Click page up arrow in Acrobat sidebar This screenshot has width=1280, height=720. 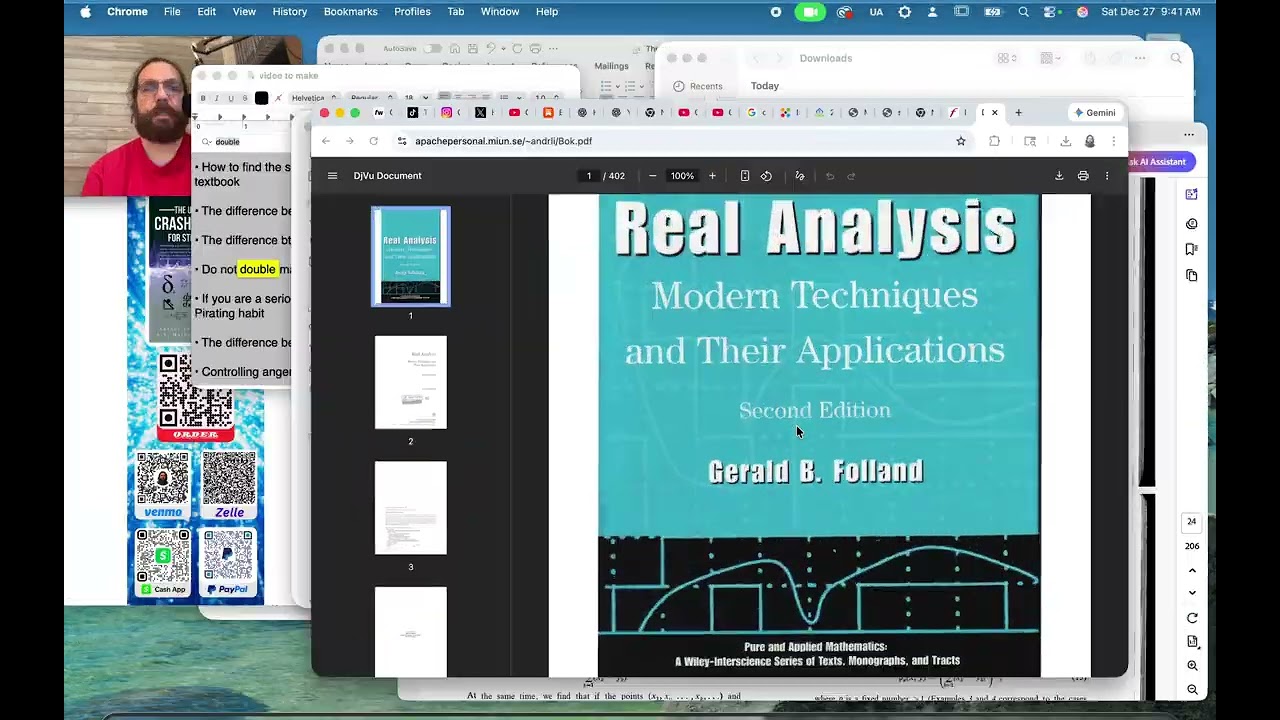(x=1192, y=570)
